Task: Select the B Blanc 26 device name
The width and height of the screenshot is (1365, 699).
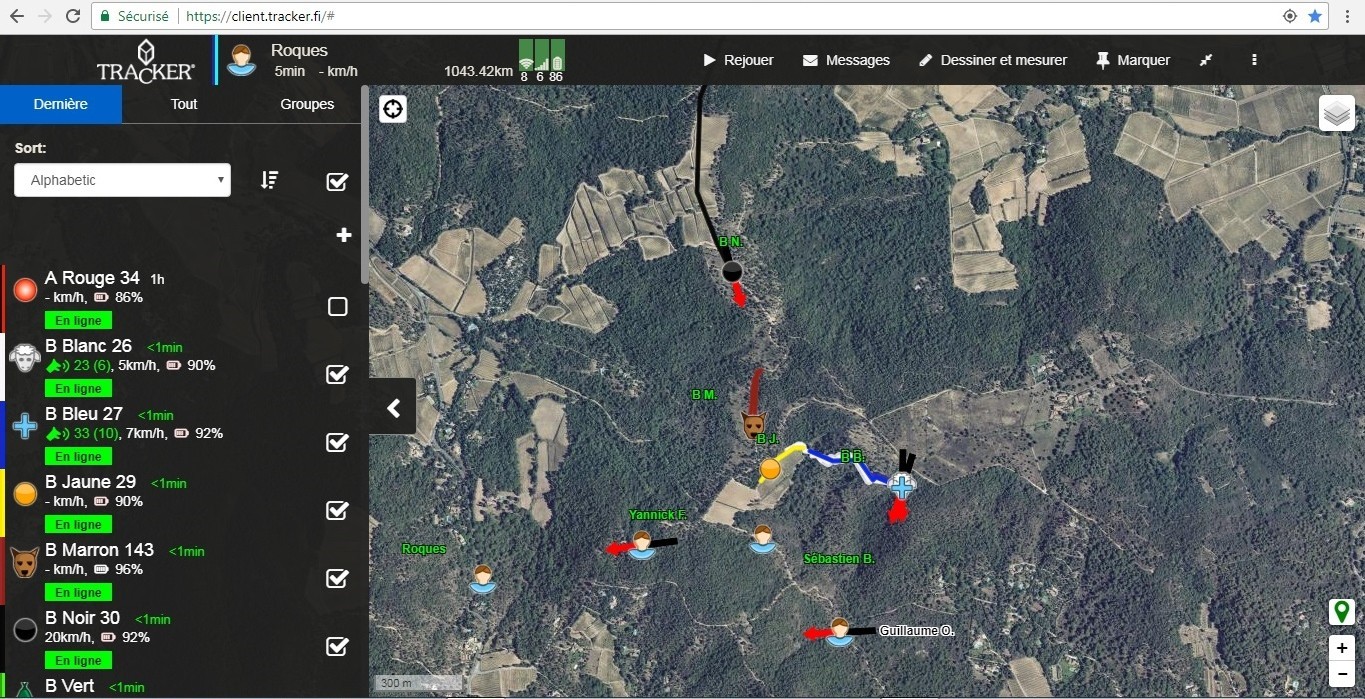Action: (88, 346)
